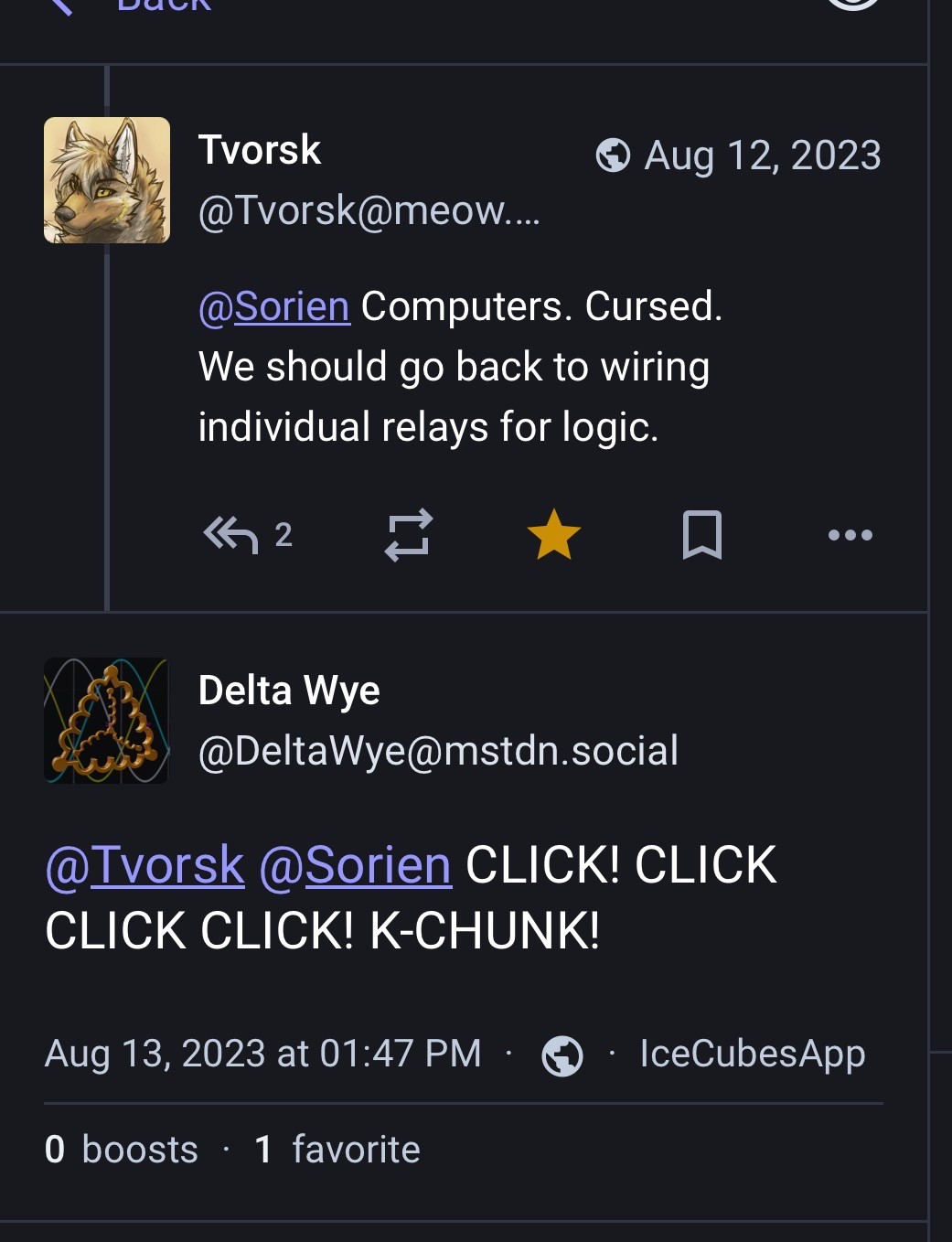Open the IceCubesApp client link

coord(752,1054)
